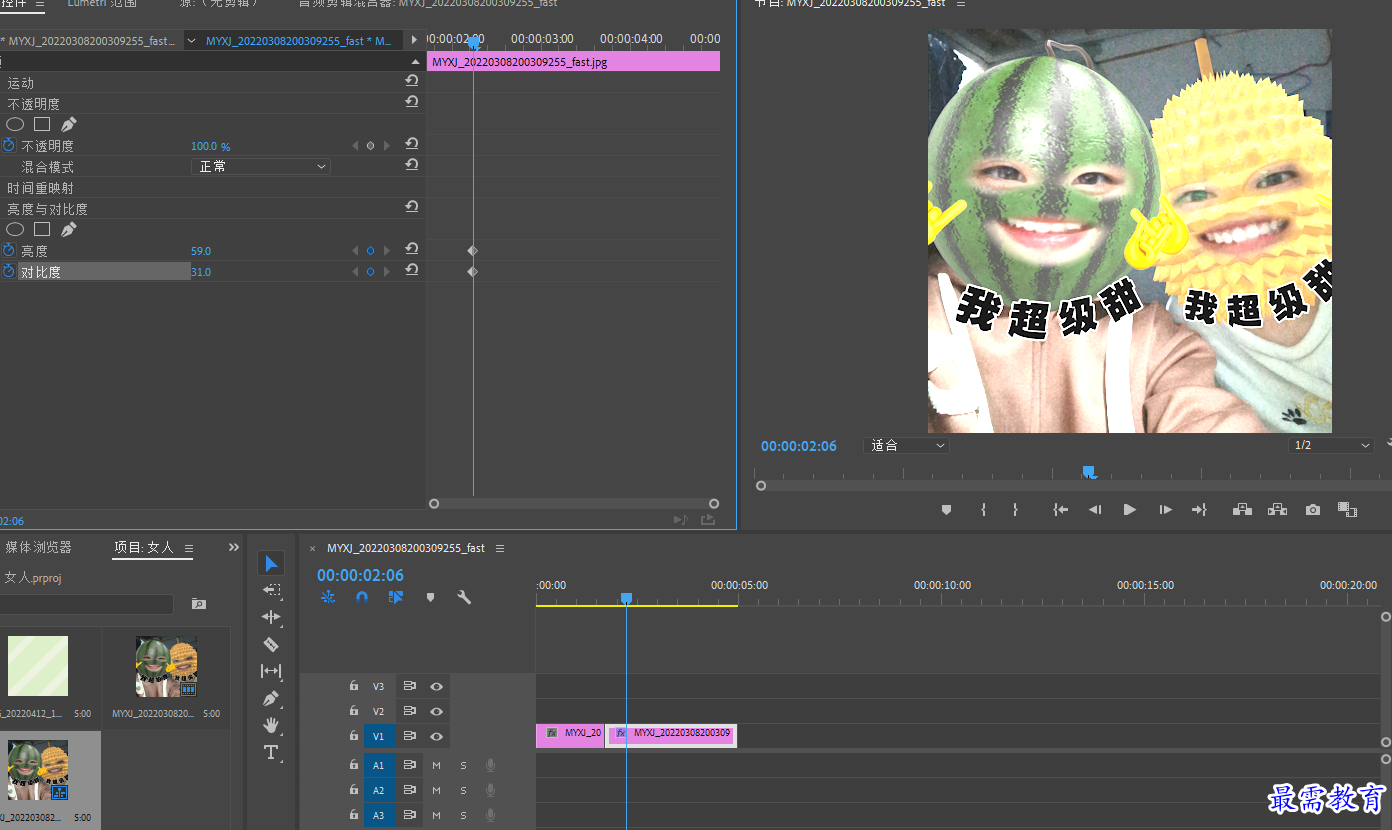Open the 项目: 女人 panel menu
The height and width of the screenshot is (830, 1392).
coord(188,548)
